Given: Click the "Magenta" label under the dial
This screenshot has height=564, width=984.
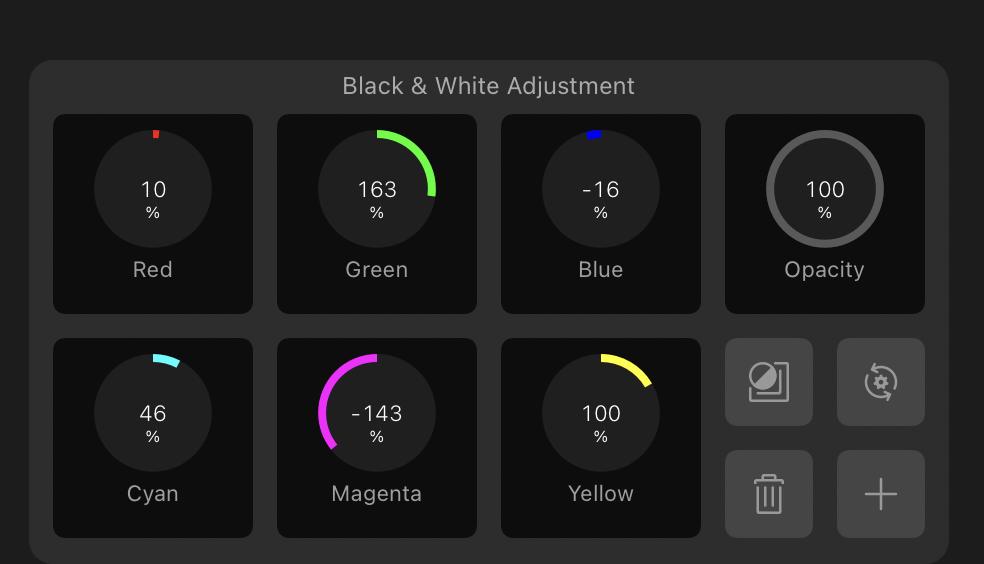Looking at the screenshot, I should (x=377, y=494).
